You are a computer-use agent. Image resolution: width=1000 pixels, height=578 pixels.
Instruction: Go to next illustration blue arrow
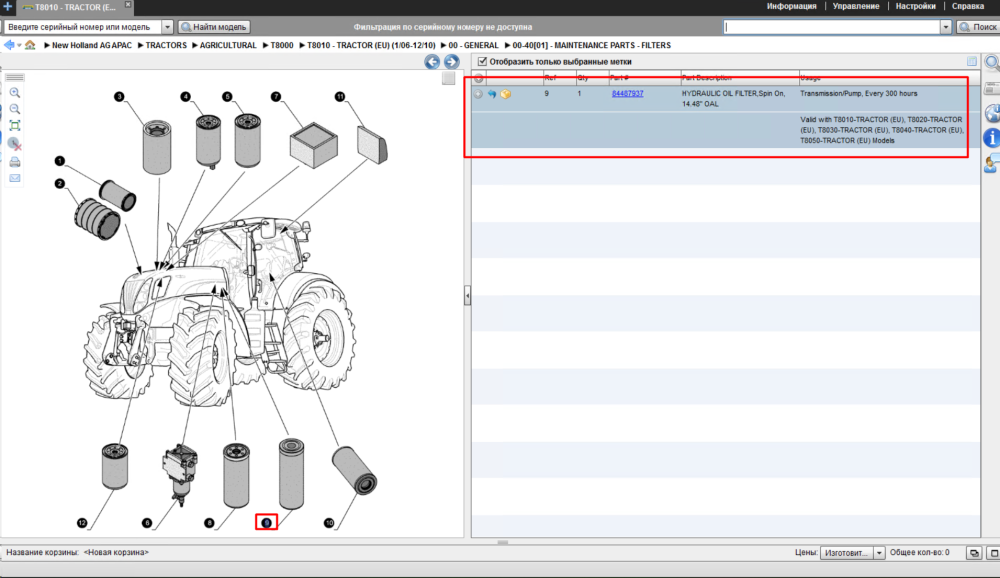451,62
